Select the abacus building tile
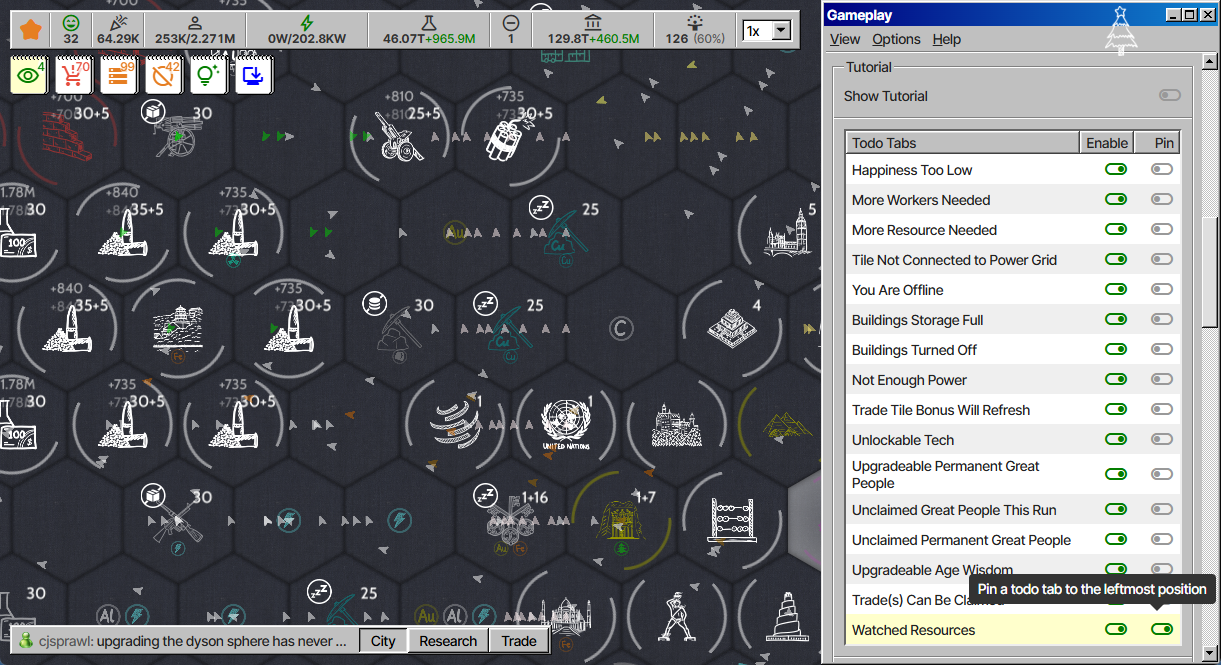This screenshot has height=665, width=1221. click(728, 520)
